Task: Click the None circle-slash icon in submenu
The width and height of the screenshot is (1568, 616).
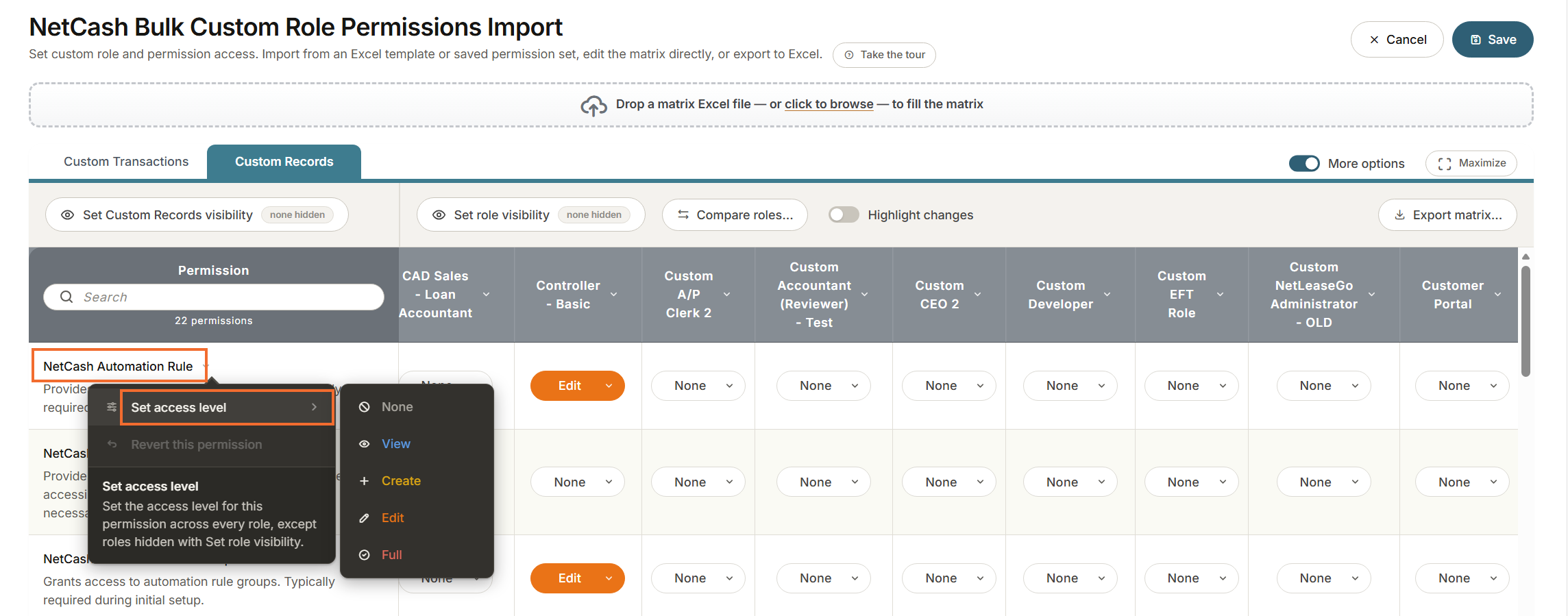Action: pyautogui.click(x=365, y=407)
